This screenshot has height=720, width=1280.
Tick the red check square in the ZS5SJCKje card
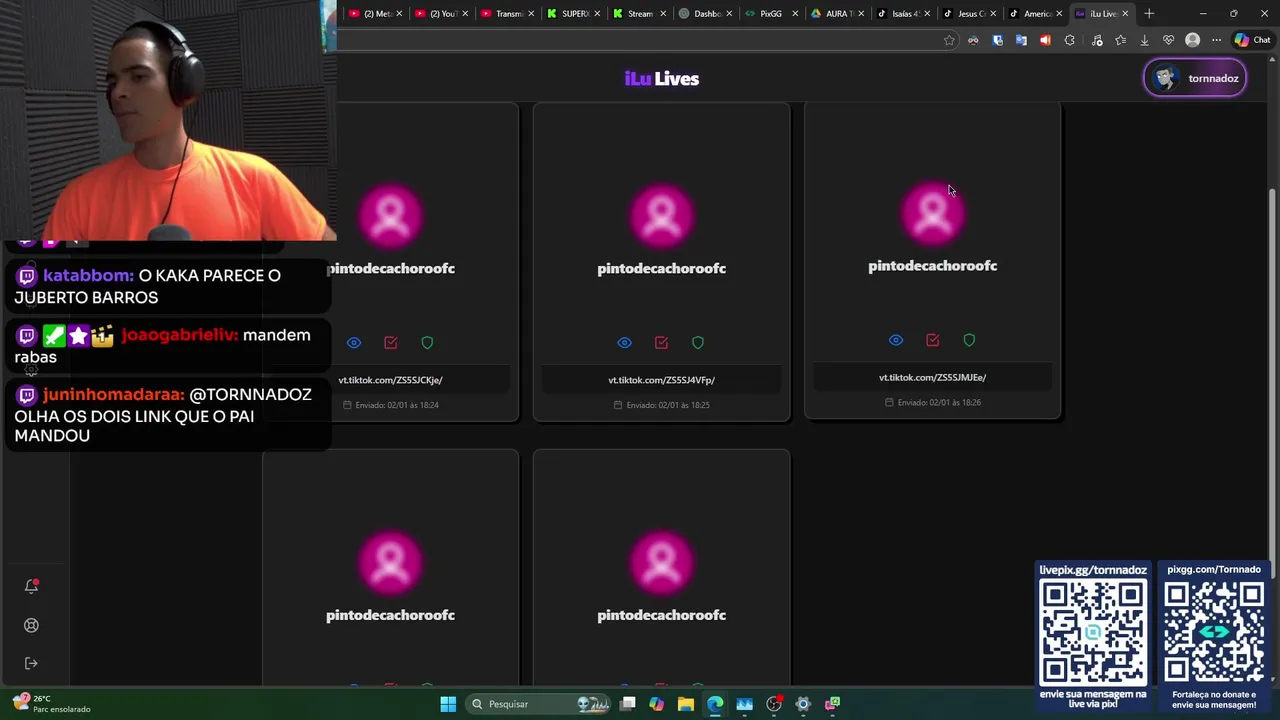391,343
